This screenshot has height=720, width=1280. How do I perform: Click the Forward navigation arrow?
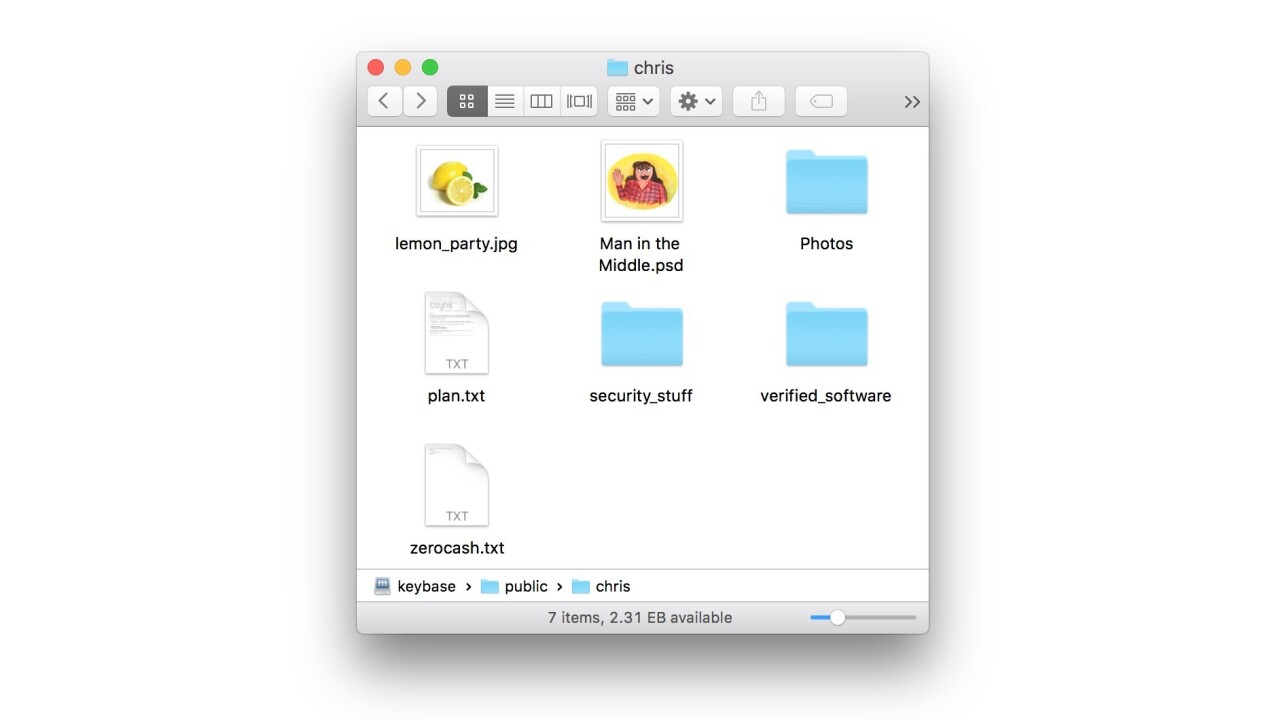coord(421,101)
